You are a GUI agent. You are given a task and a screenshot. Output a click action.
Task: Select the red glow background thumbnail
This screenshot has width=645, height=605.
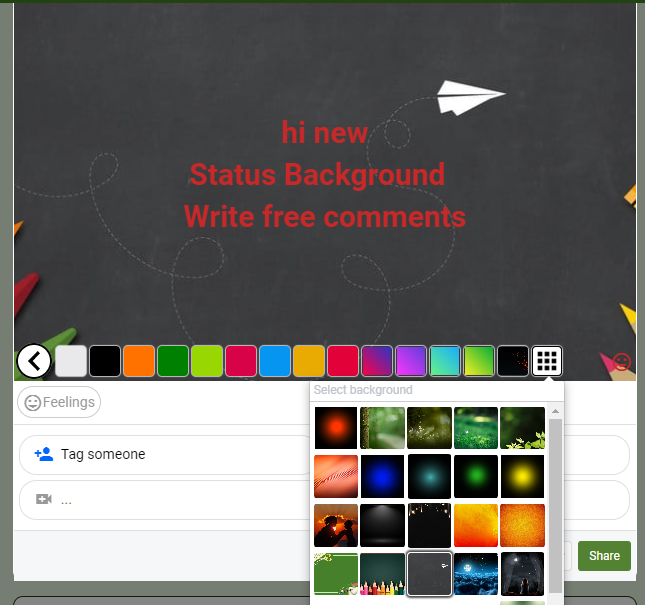[336, 428]
